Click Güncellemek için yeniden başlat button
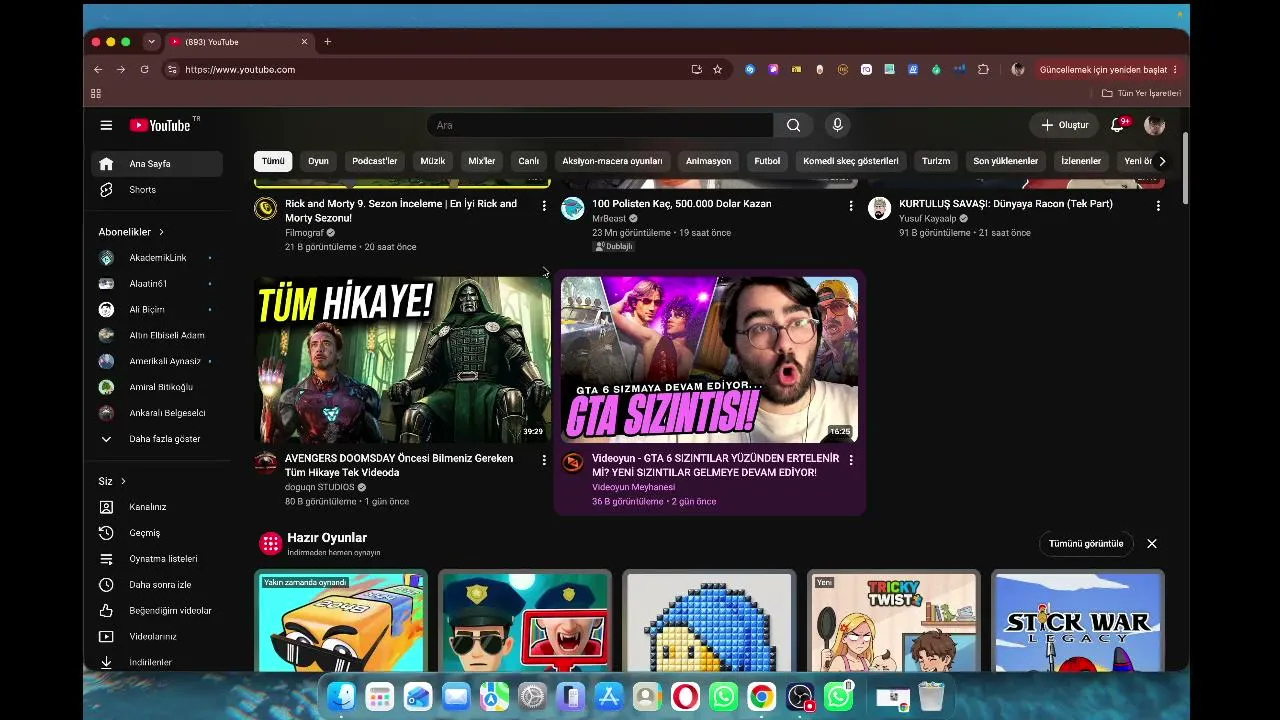Screen dimensions: 1280x720 [1109, 70]
